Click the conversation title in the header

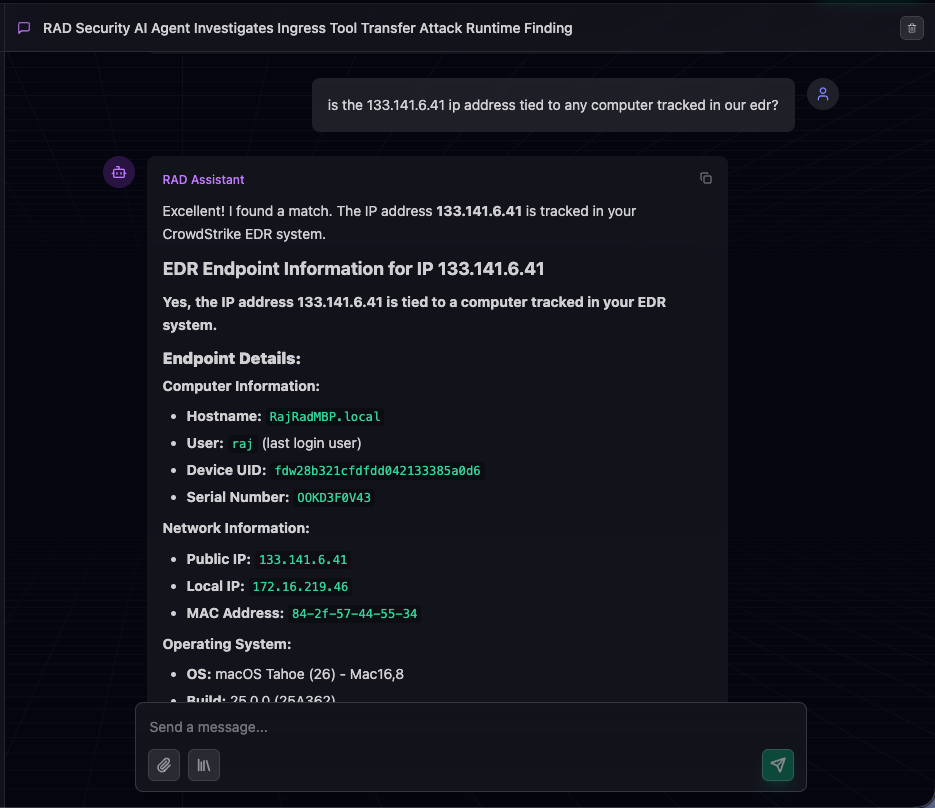click(x=308, y=28)
